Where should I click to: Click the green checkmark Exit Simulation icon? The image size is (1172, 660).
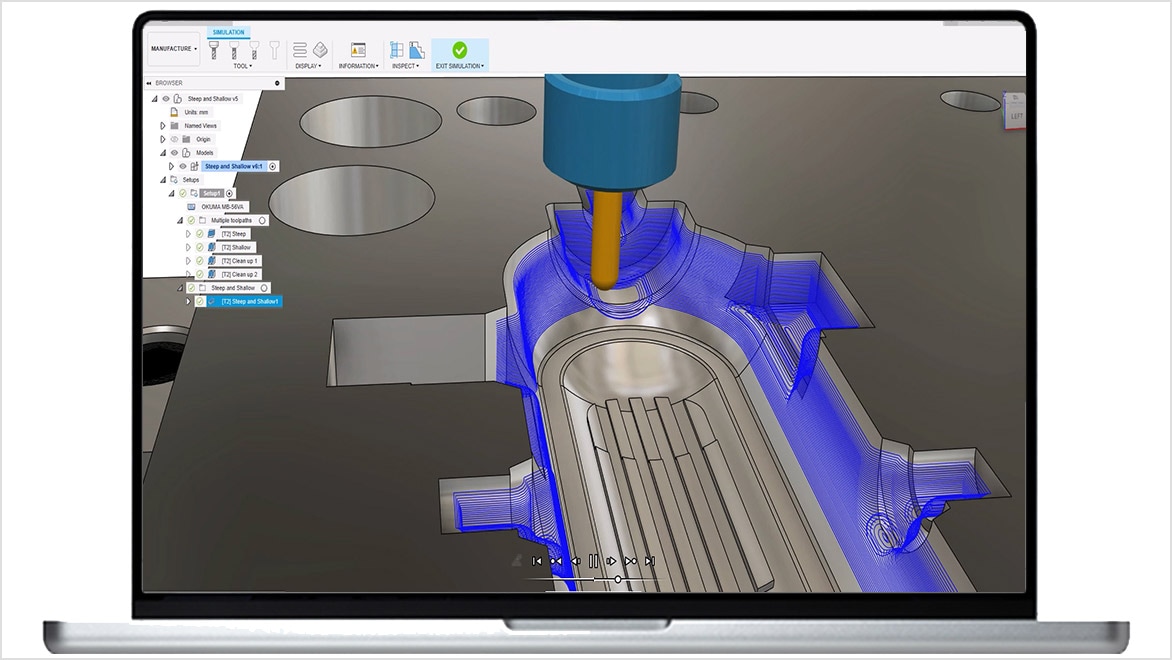(459, 49)
